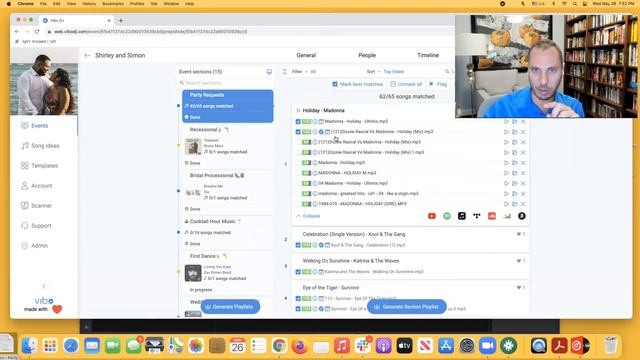The width and height of the screenshot is (640, 360).
Task: Play the MADONNA - HOLIDAY M.mp3 match
Action: (506, 173)
